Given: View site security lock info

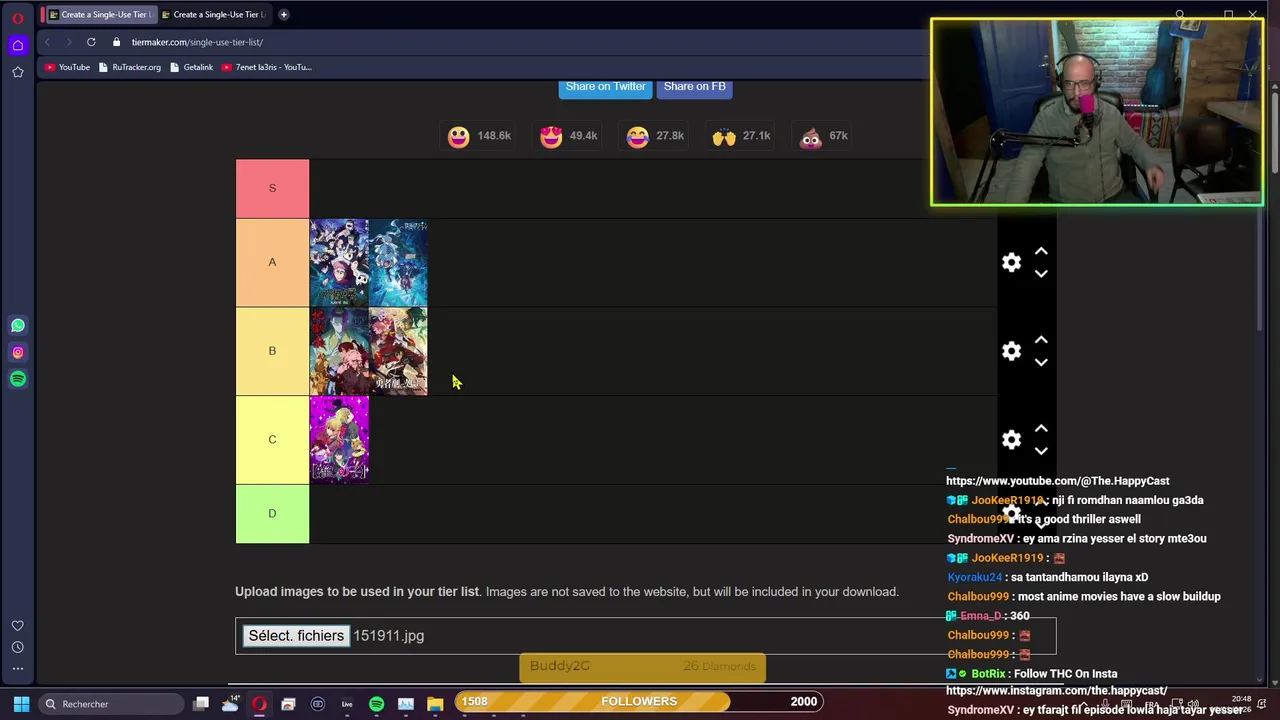Looking at the screenshot, I should (x=117, y=42).
